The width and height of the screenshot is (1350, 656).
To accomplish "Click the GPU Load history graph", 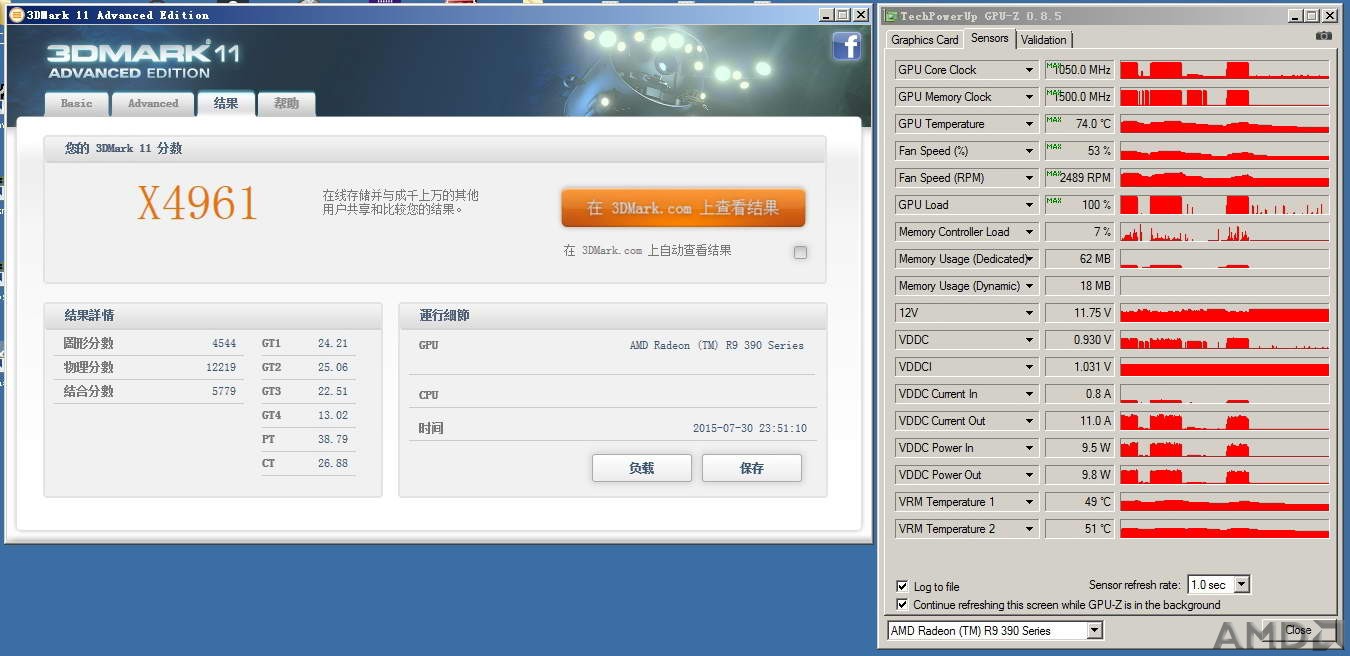I will (x=1224, y=205).
